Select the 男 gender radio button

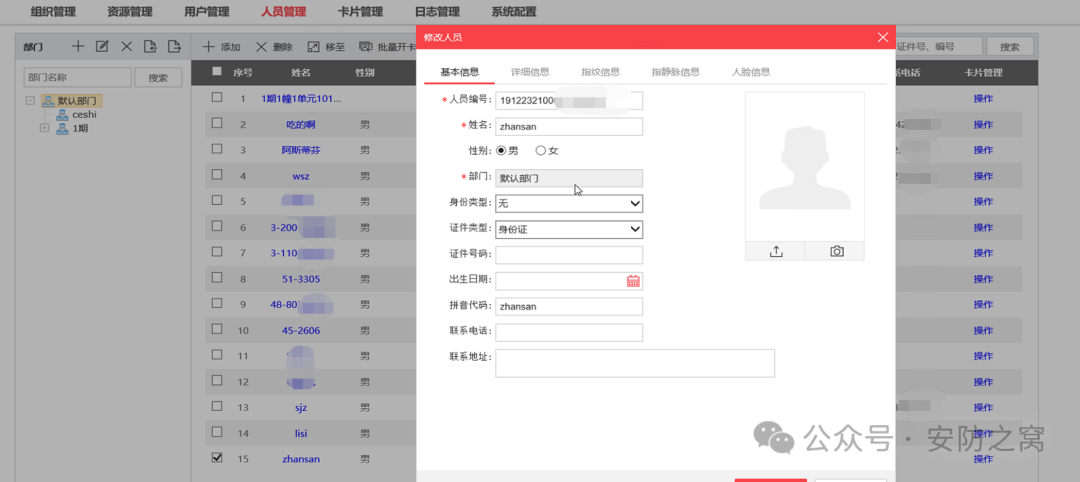tap(501, 150)
